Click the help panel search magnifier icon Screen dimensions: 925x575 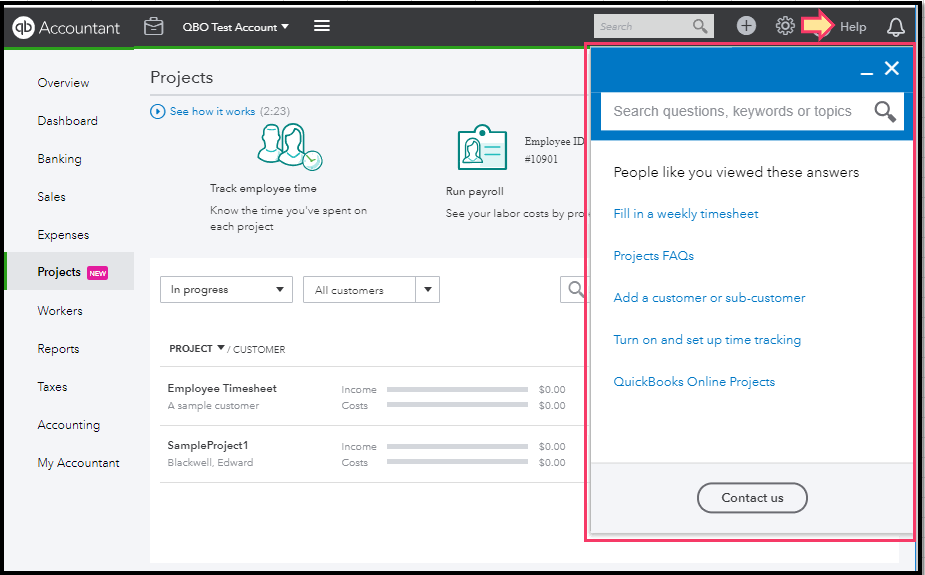[885, 111]
